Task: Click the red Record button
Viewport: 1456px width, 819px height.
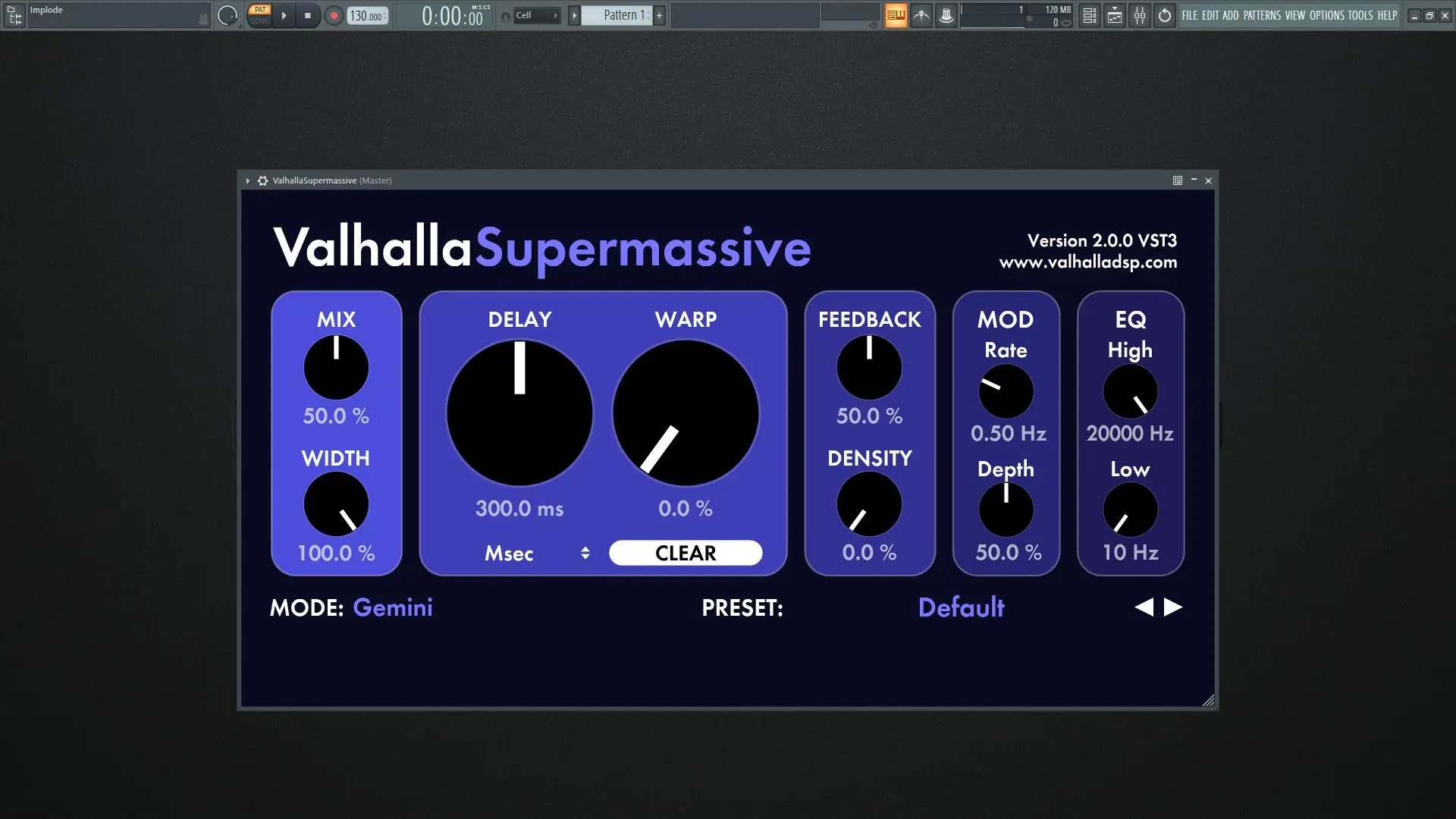Action: (x=334, y=15)
